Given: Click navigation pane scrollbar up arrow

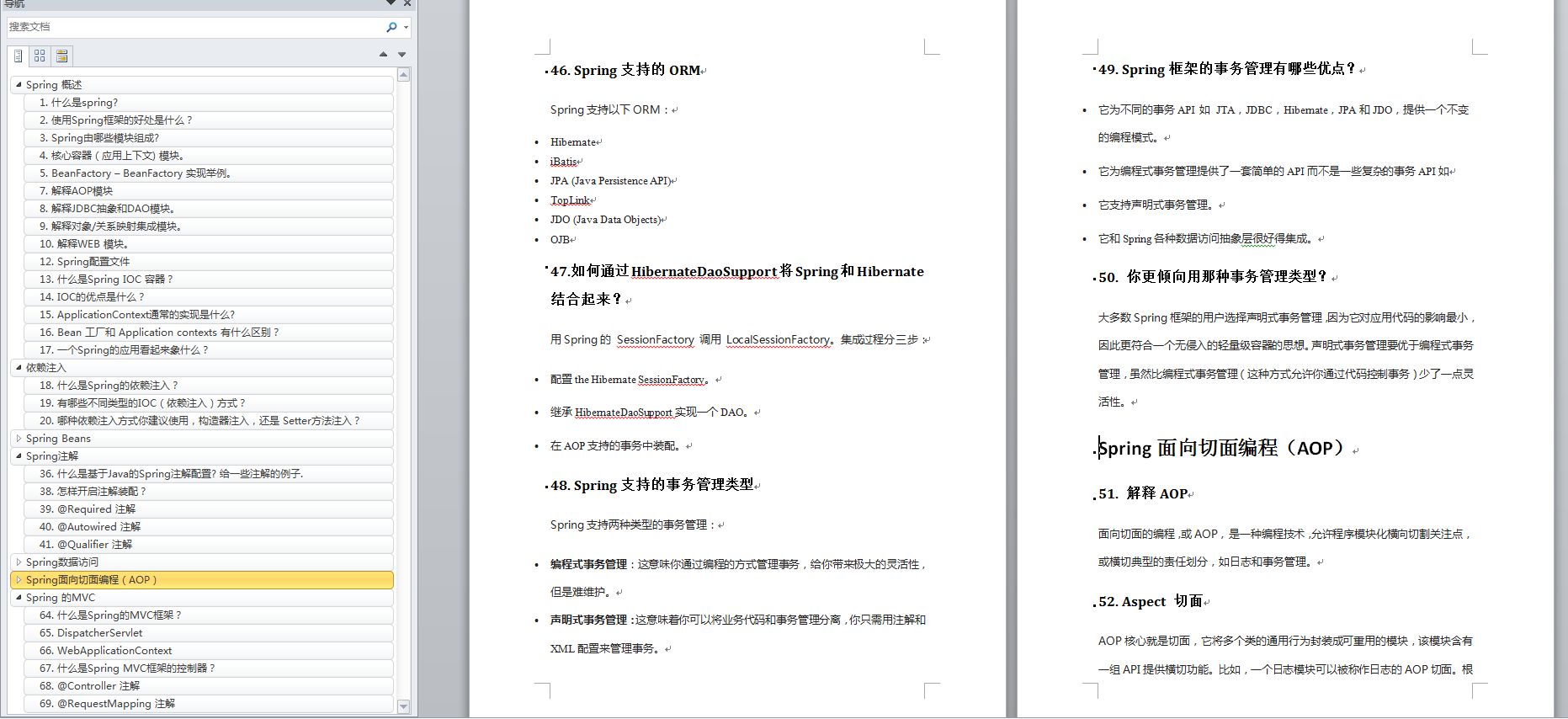Looking at the screenshot, I should click(x=403, y=75).
